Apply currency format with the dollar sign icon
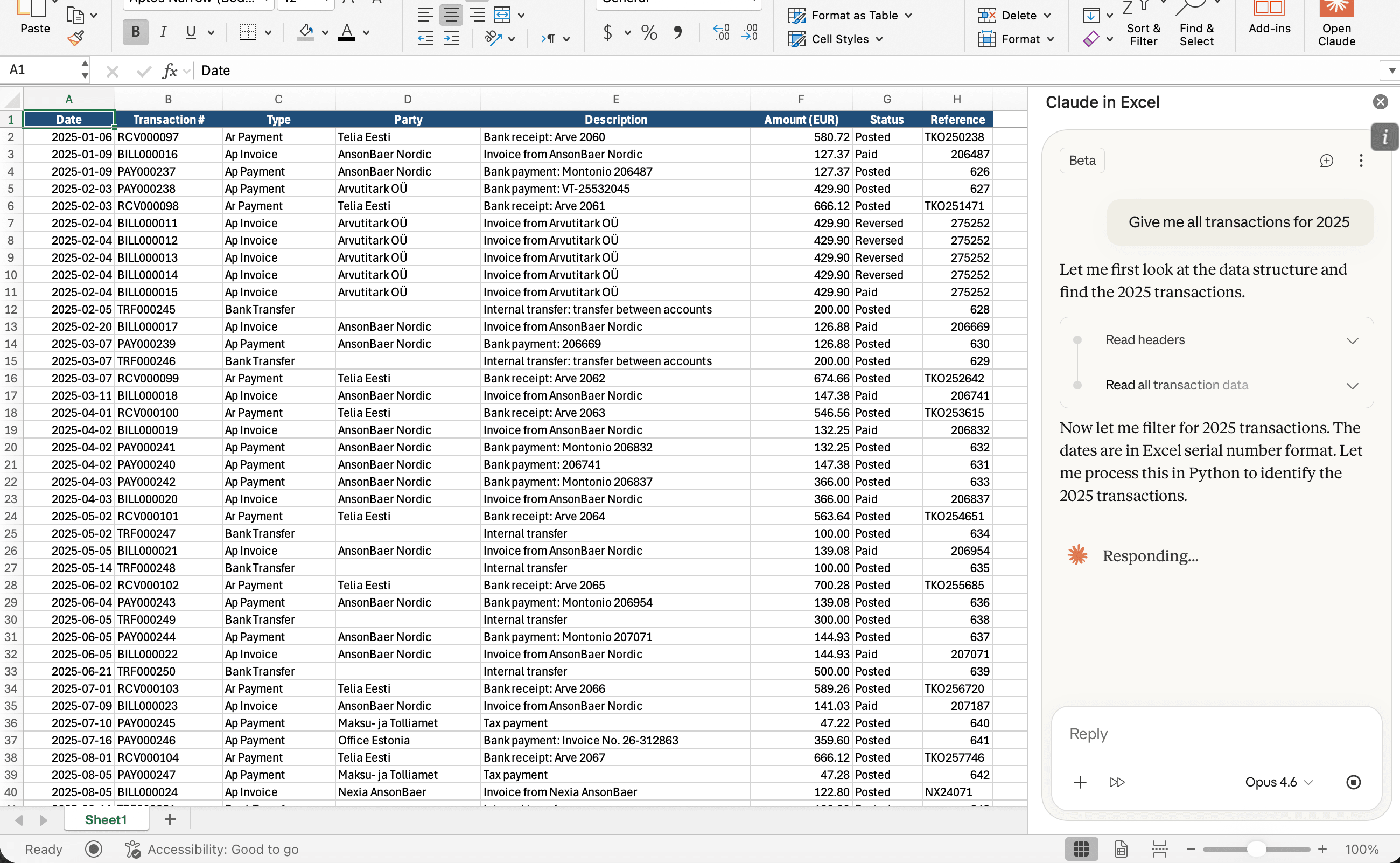The image size is (1400, 863). click(x=607, y=32)
